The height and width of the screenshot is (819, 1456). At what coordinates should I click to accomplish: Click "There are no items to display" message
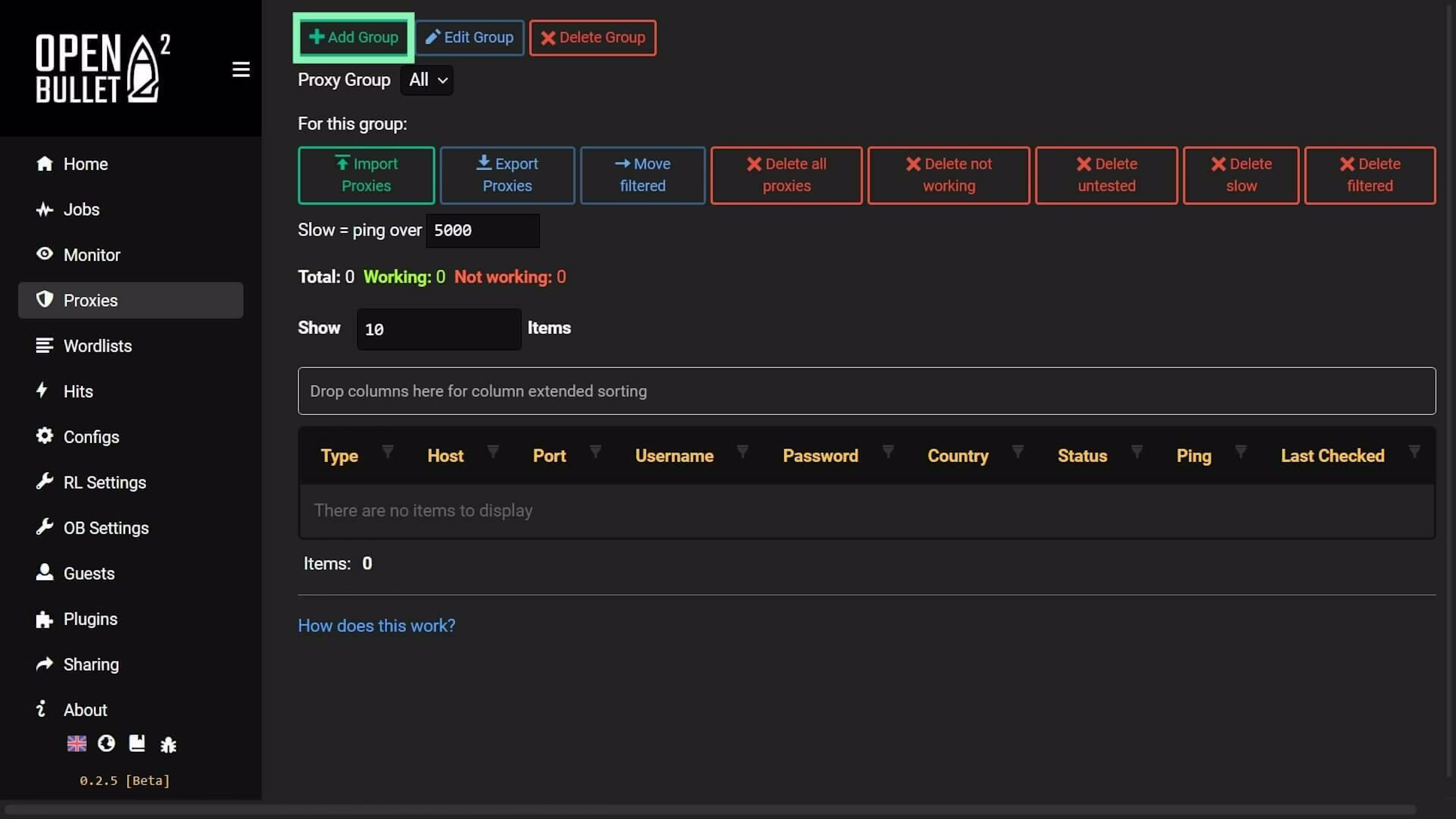coord(424,510)
